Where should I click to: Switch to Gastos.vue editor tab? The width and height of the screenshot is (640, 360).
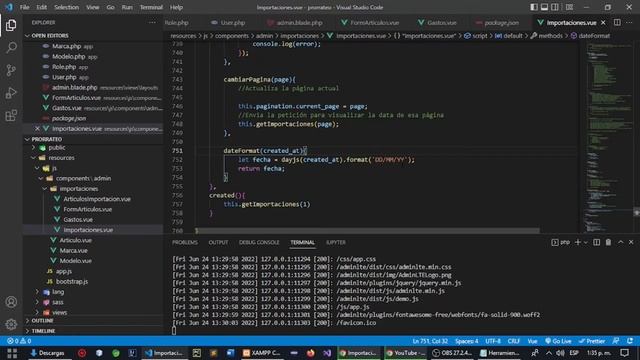[x=437, y=22]
